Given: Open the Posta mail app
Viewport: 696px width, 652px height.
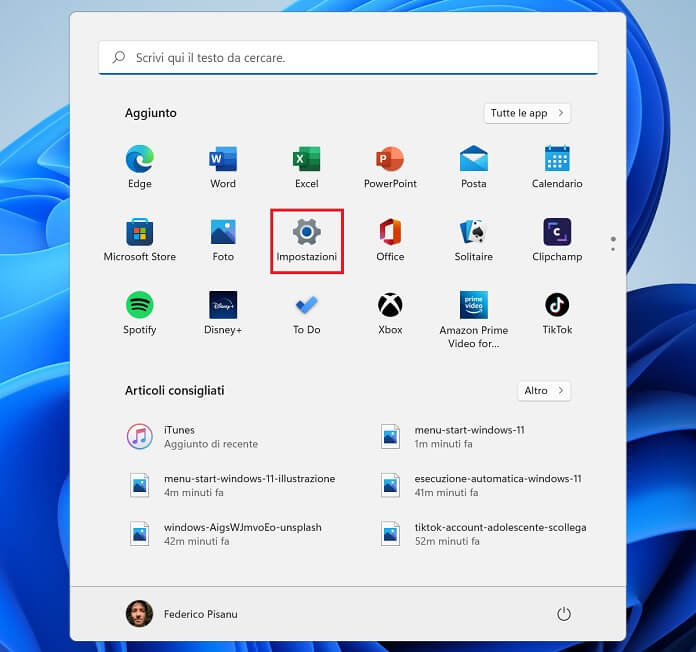Looking at the screenshot, I should [x=474, y=167].
